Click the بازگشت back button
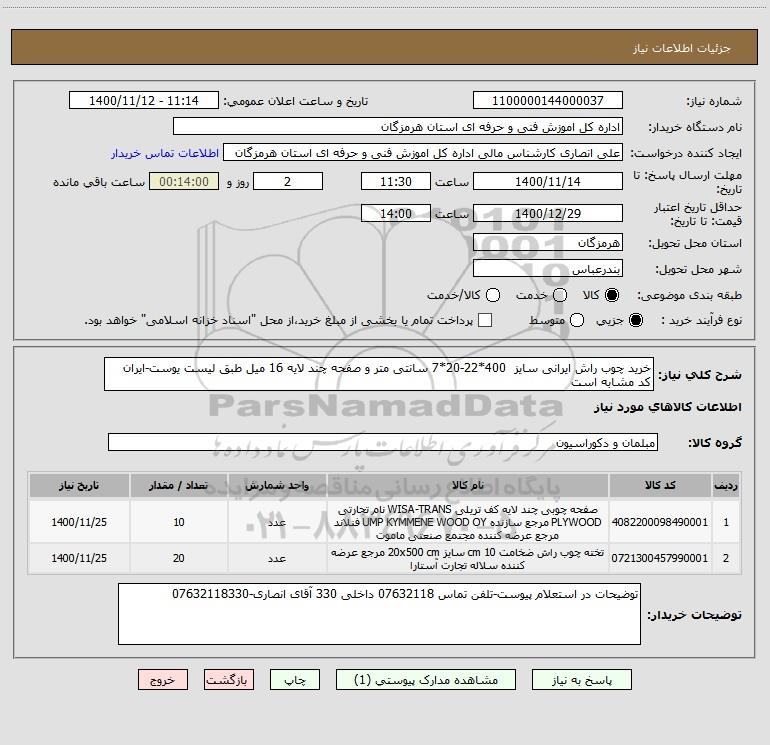The width and height of the screenshot is (770, 745). (229, 680)
